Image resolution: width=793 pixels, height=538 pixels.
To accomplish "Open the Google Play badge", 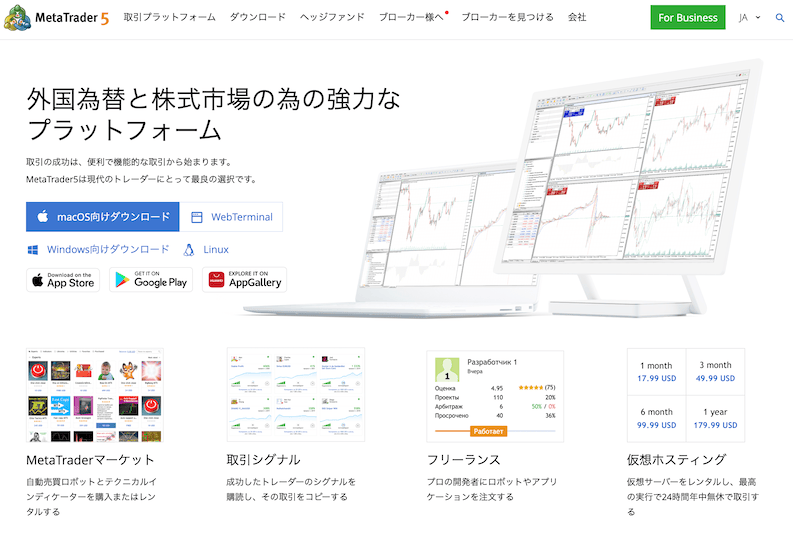I will (151, 280).
